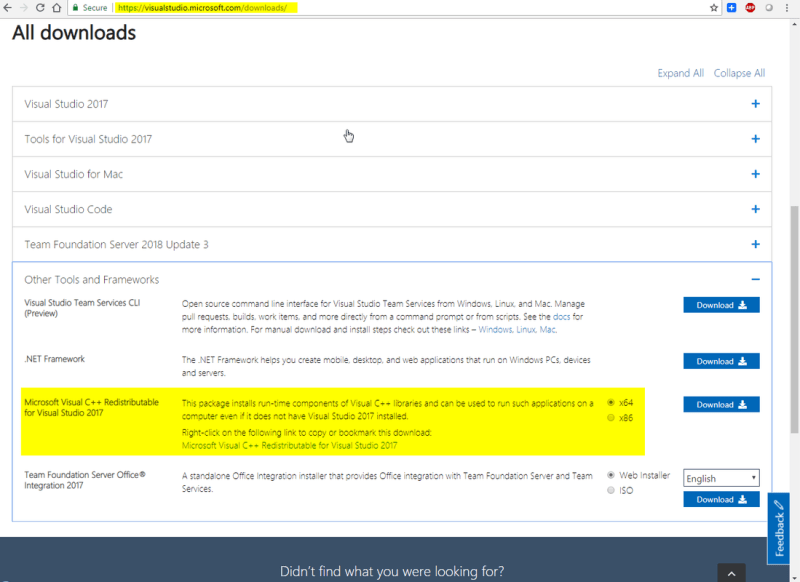Click the blue plus extension icon

coord(732,8)
